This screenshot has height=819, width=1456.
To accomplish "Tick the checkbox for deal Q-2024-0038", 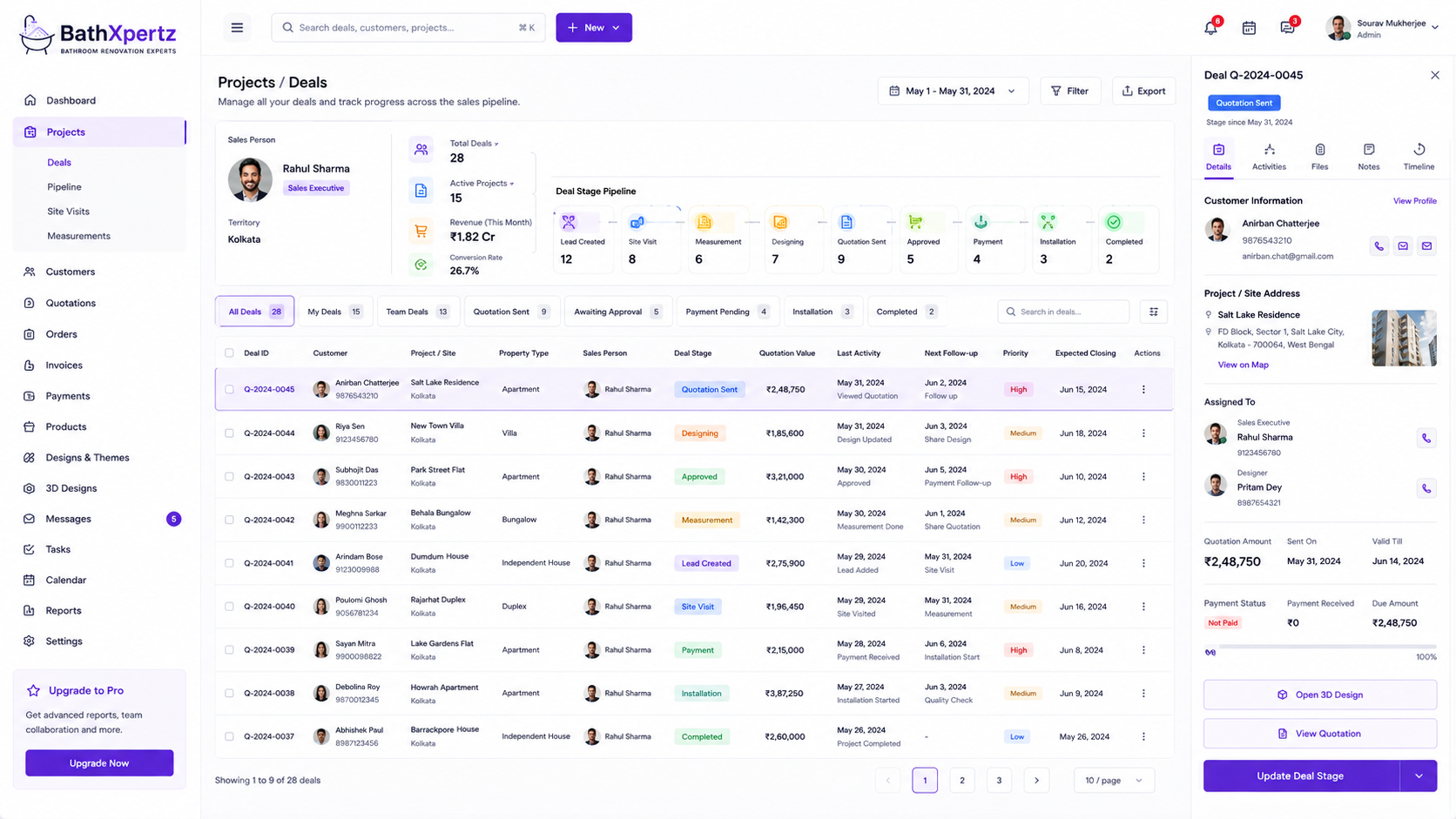I will coord(229,694).
